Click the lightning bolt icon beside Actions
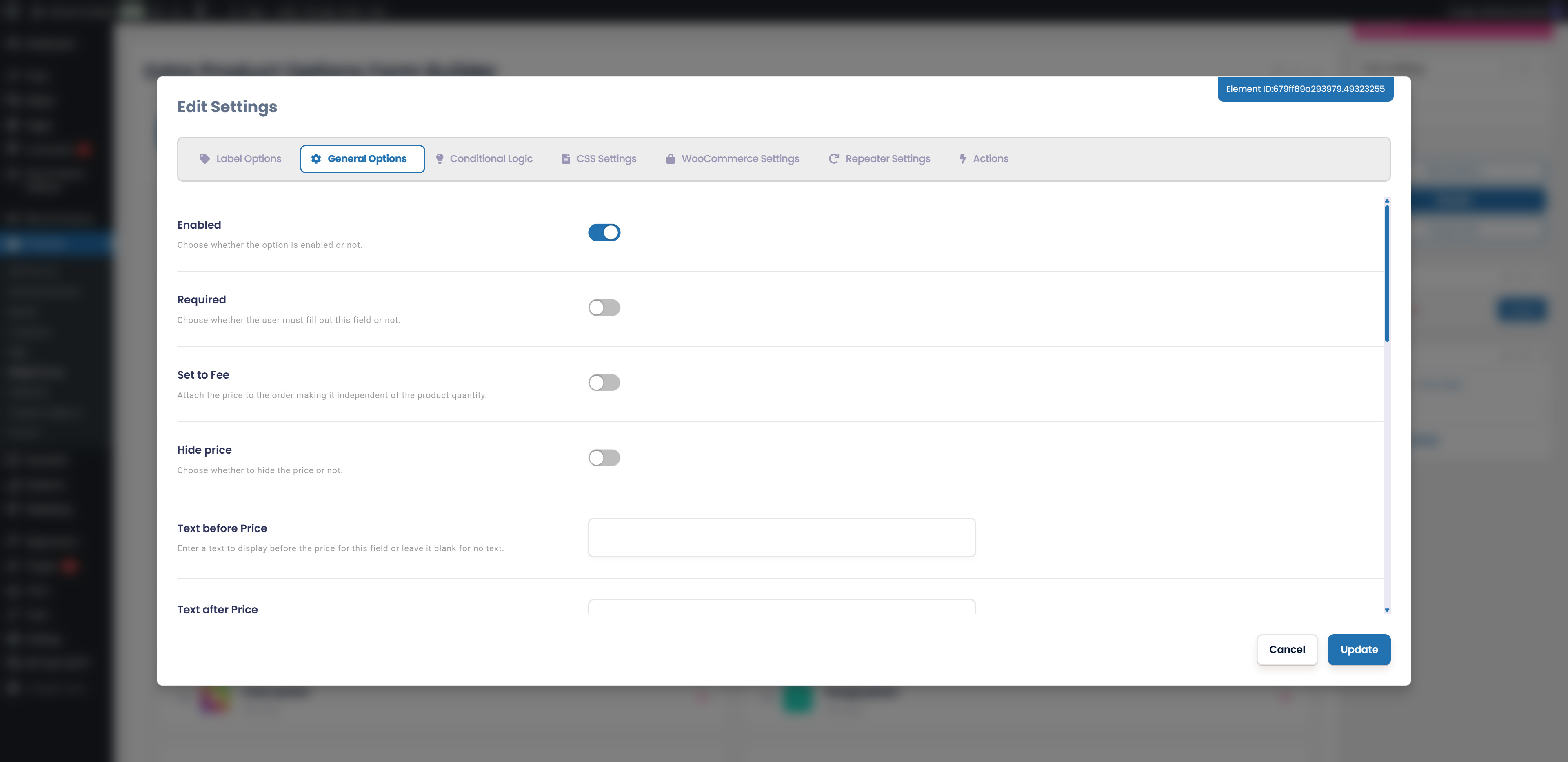The width and height of the screenshot is (1568, 762). [x=962, y=158]
